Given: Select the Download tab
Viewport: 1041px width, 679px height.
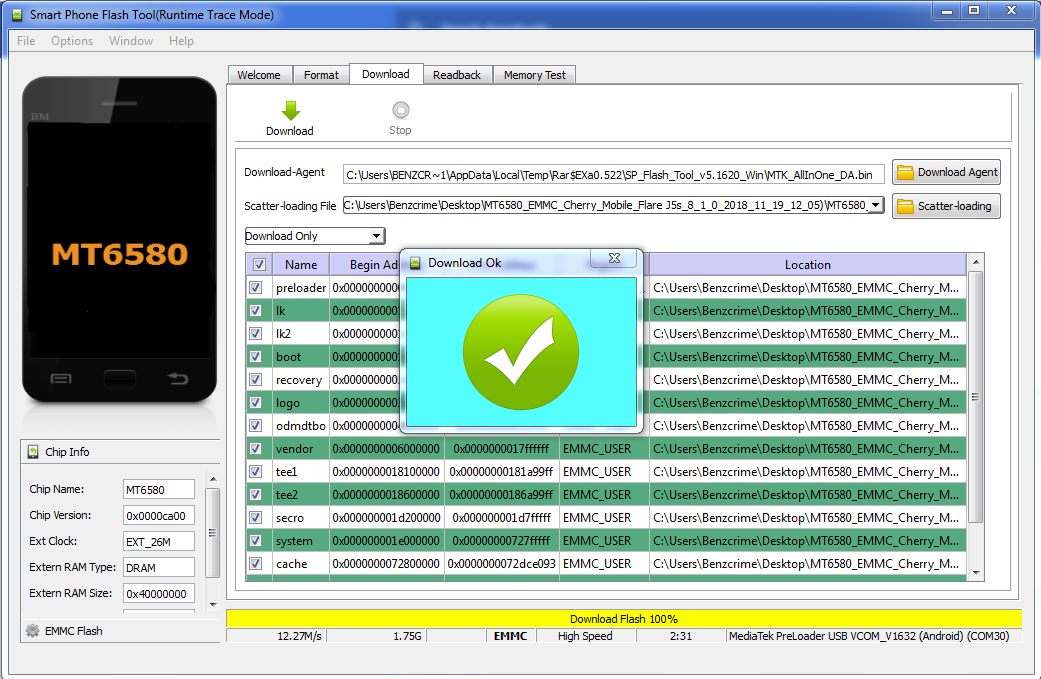Looking at the screenshot, I should click(x=386, y=74).
